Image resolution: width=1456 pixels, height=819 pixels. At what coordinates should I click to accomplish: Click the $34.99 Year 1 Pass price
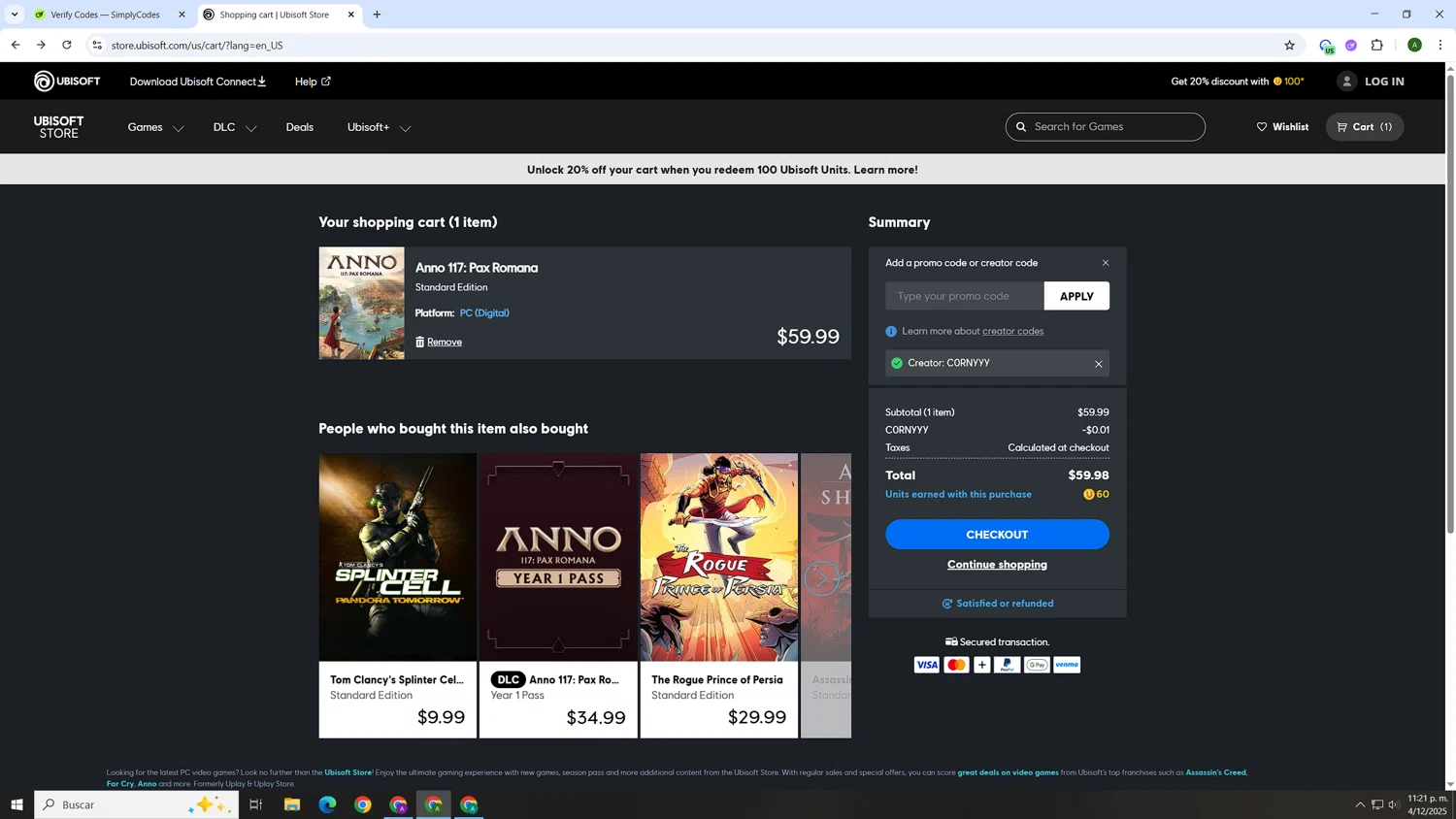click(595, 718)
